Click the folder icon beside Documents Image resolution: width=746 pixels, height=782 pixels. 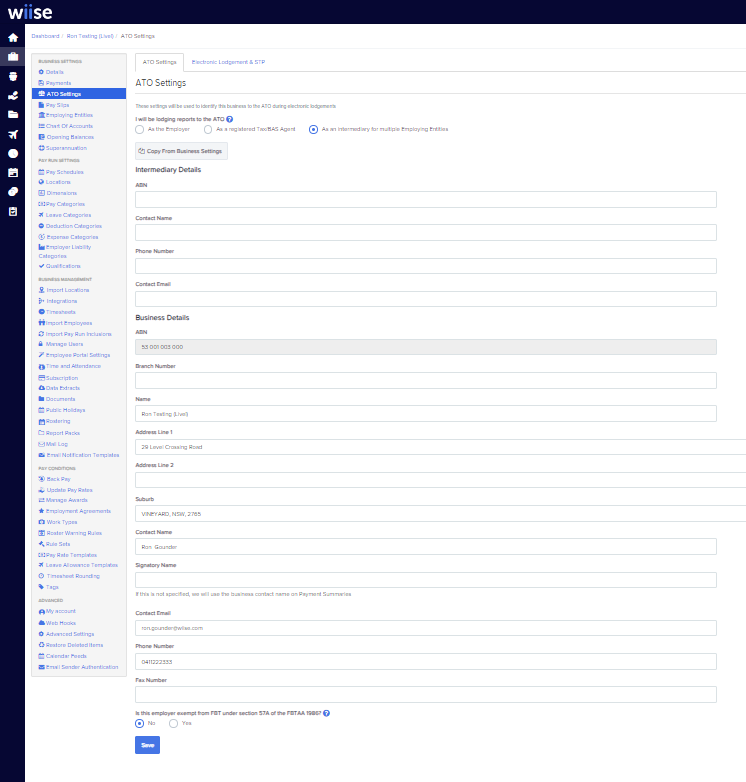(x=41, y=399)
